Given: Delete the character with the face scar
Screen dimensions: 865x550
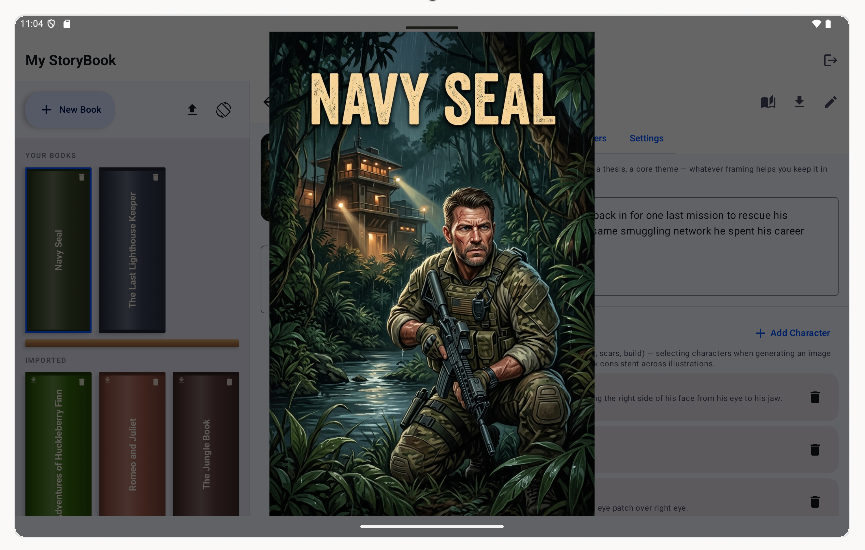Looking at the screenshot, I should point(815,397).
